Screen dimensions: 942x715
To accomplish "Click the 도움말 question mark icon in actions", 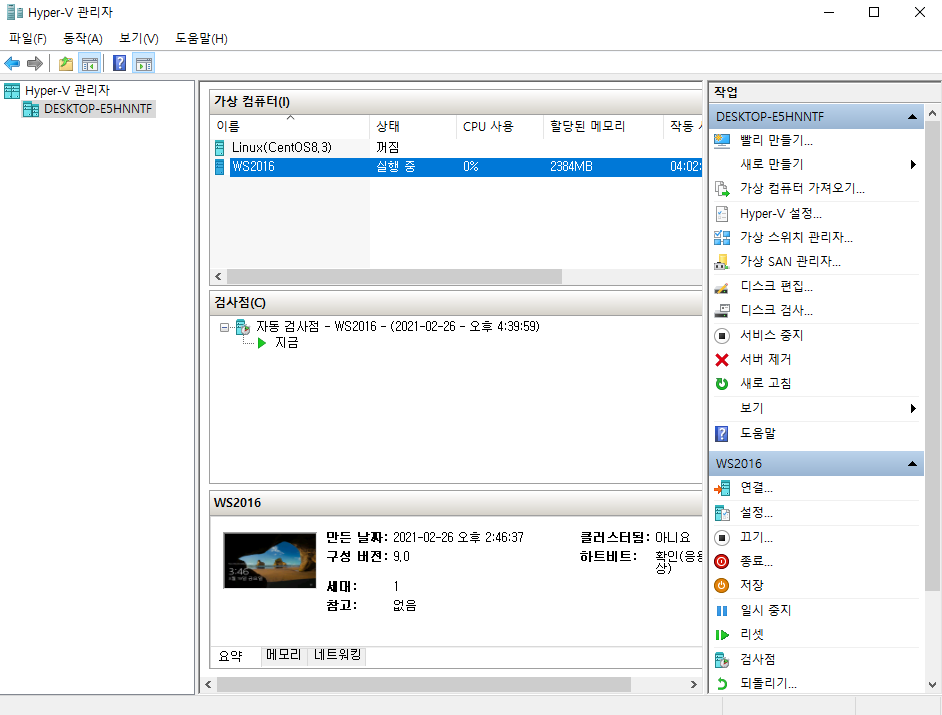I will (722, 434).
